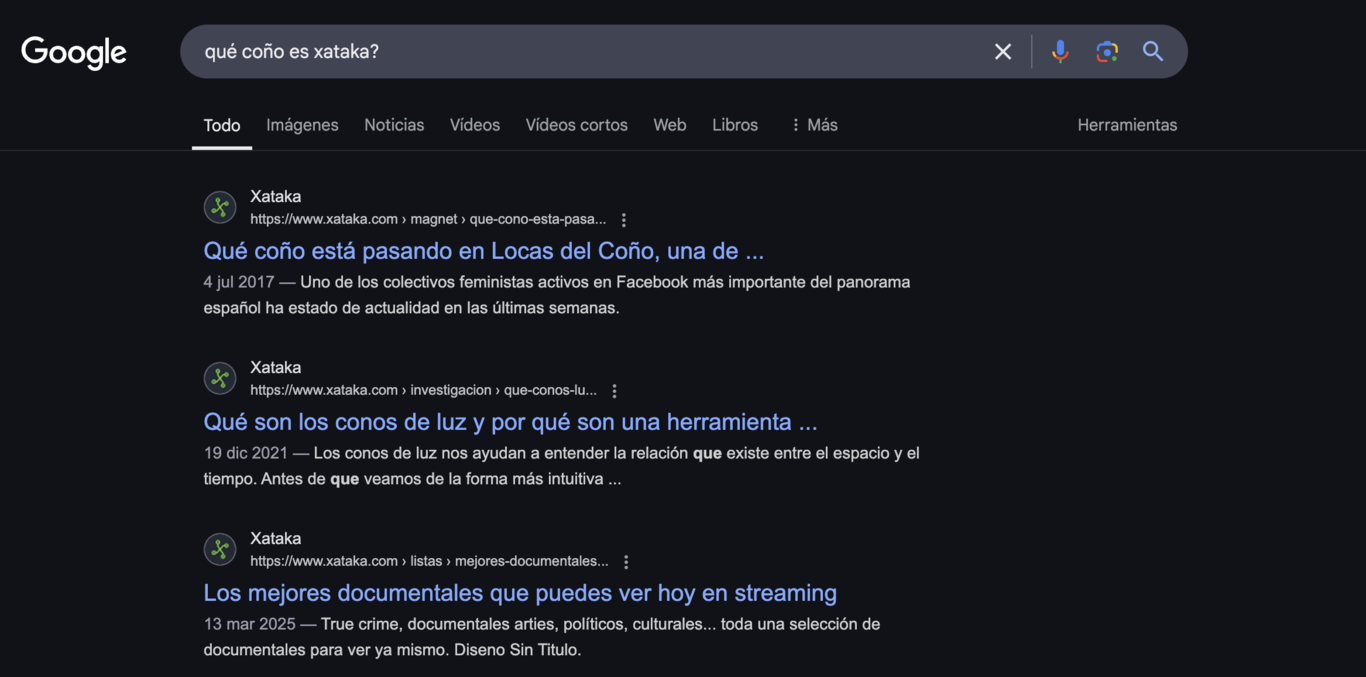Viewport: 1366px width, 677px height.
Task: Switch to the Web tab
Action: pos(670,125)
